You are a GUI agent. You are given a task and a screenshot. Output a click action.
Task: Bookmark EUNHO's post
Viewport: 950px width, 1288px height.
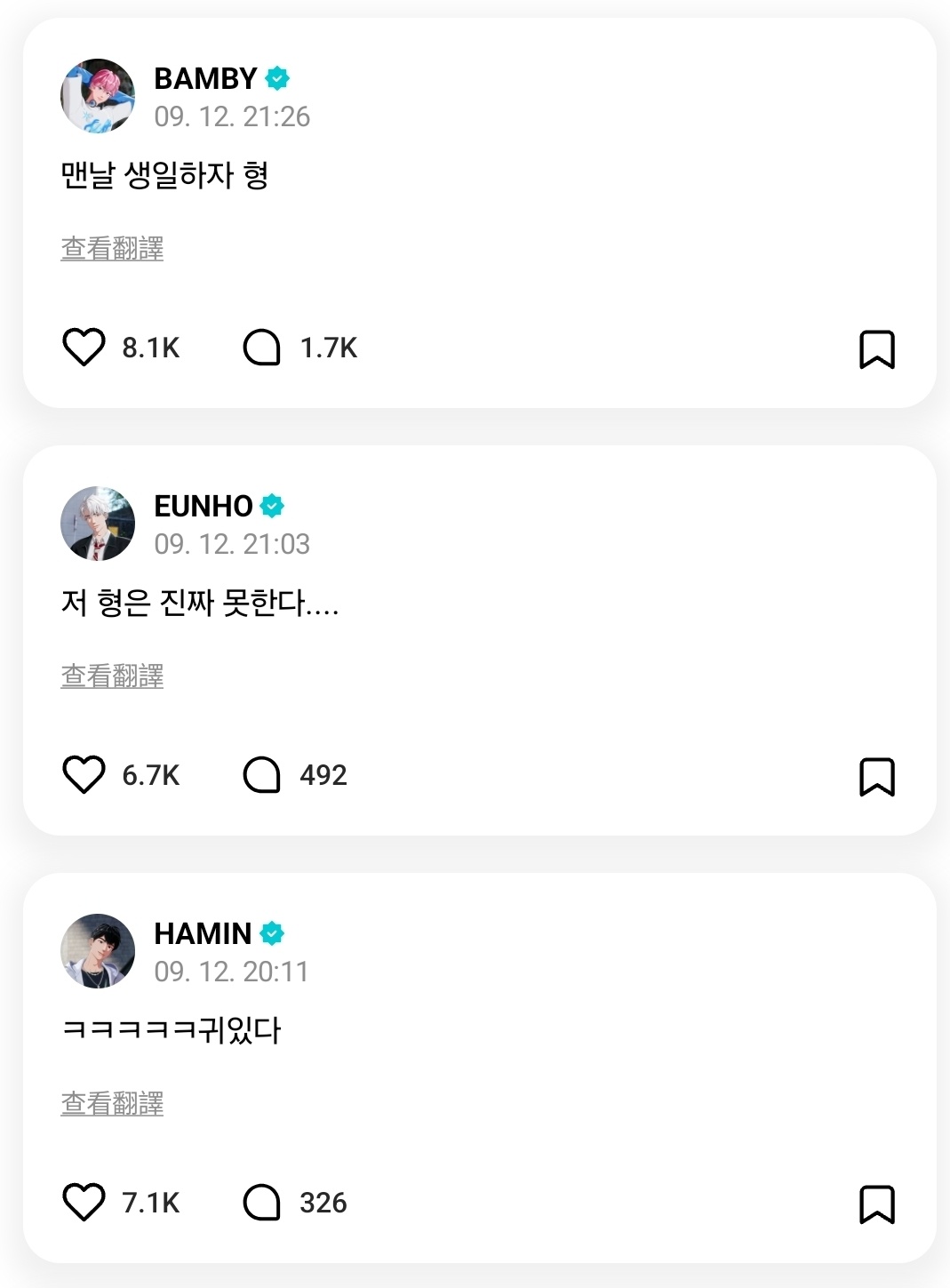point(876,777)
